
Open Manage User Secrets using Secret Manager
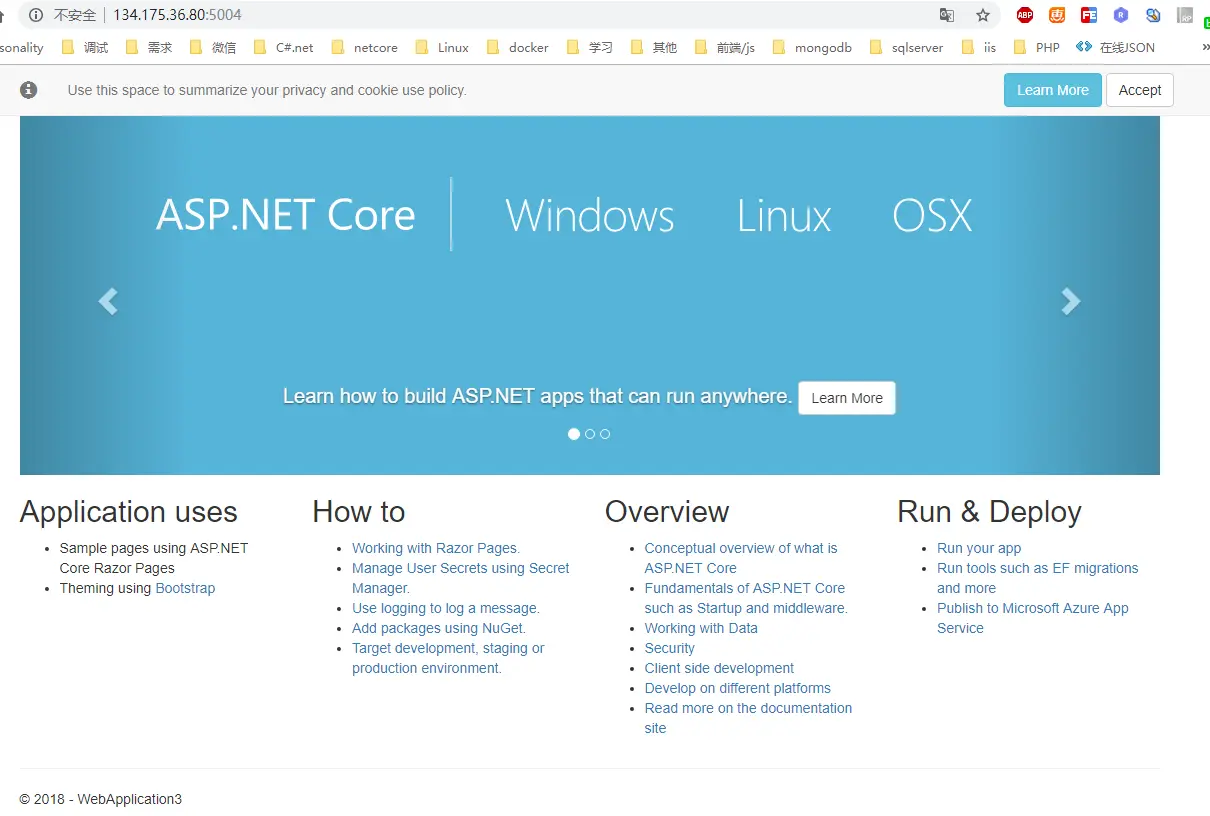click(461, 578)
